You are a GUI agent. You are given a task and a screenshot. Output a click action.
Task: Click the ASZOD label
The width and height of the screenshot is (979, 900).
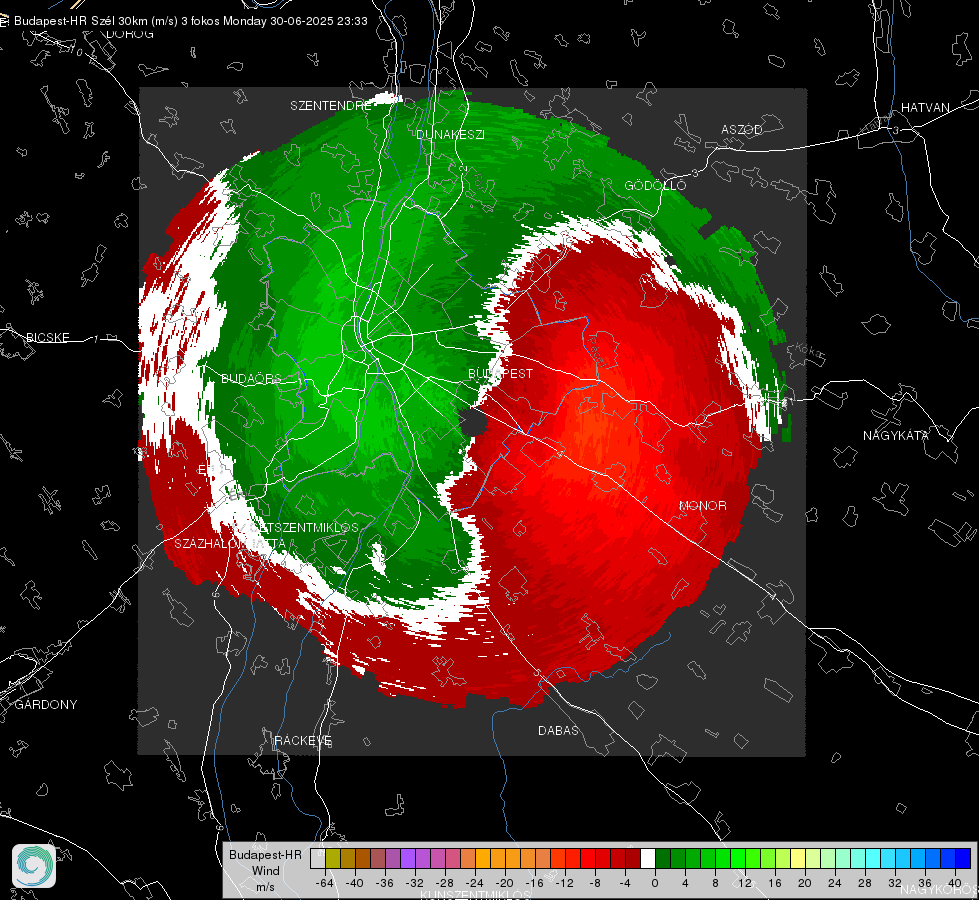742,129
